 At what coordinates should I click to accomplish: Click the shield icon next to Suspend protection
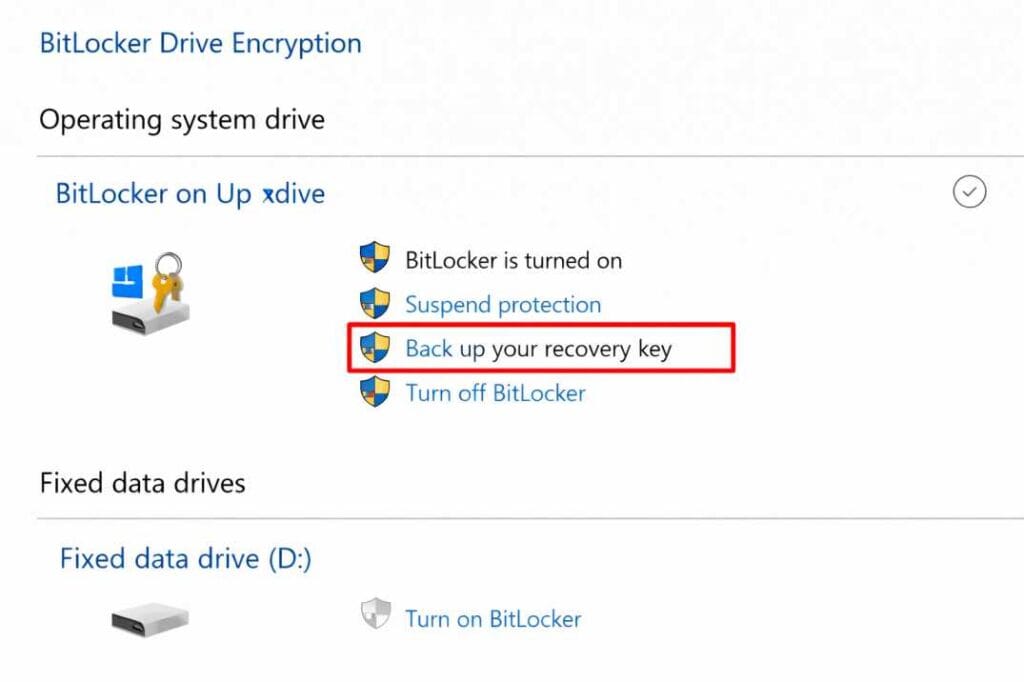coord(373,303)
